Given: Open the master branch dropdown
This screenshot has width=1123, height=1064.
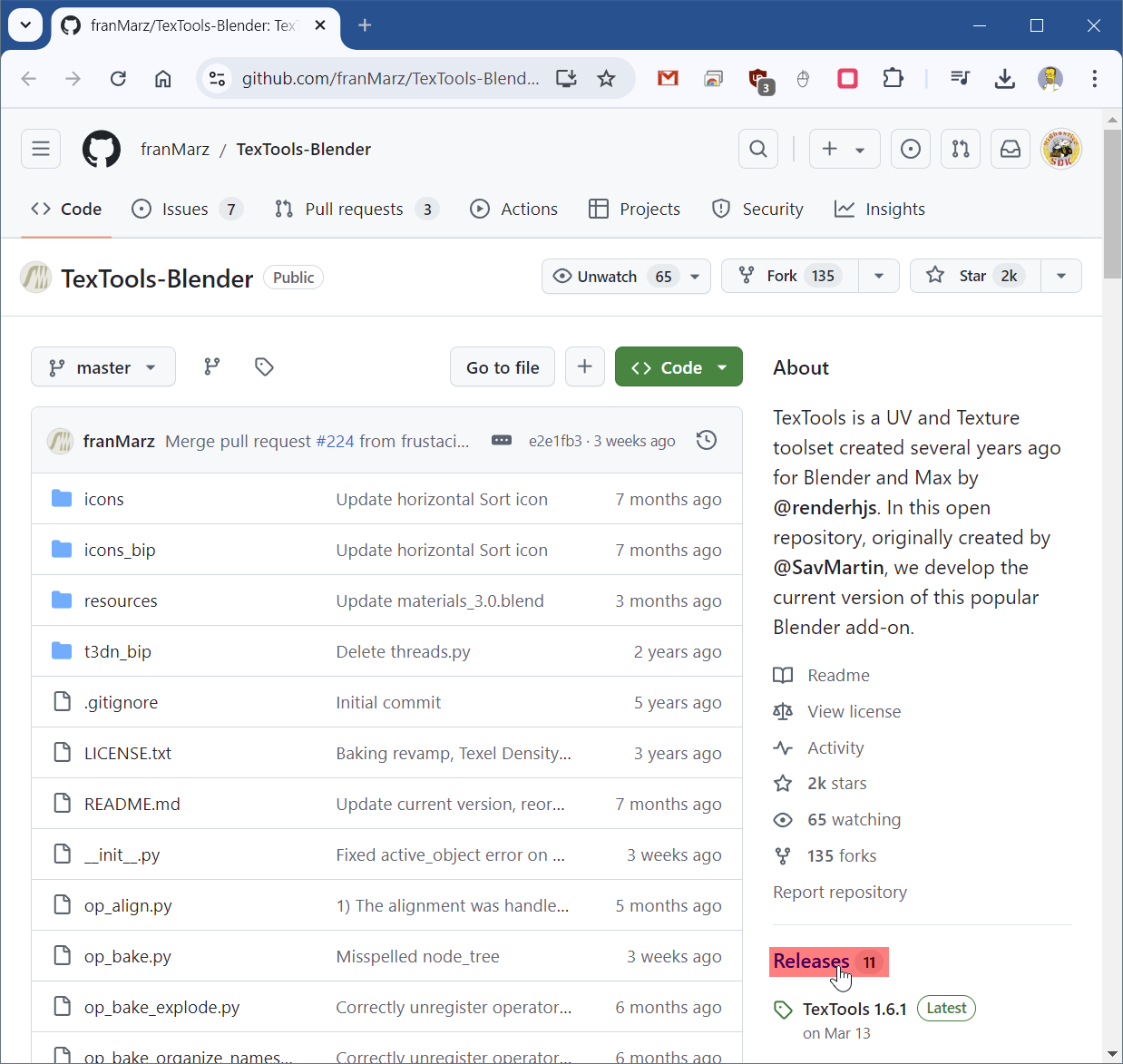Looking at the screenshot, I should [x=103, y=366].
